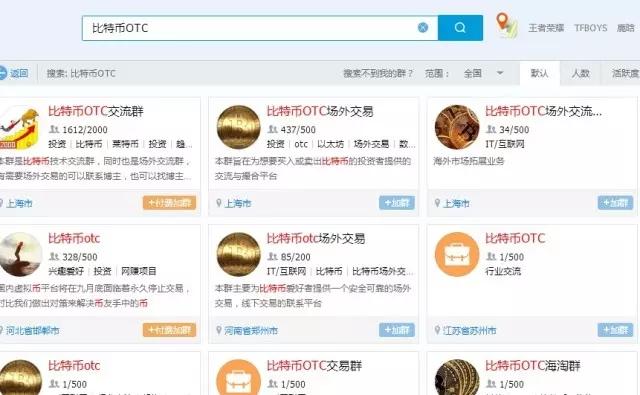
Task: Click 付费加群 on 比特币OTC交流群
Action: [x=169, y=203]
